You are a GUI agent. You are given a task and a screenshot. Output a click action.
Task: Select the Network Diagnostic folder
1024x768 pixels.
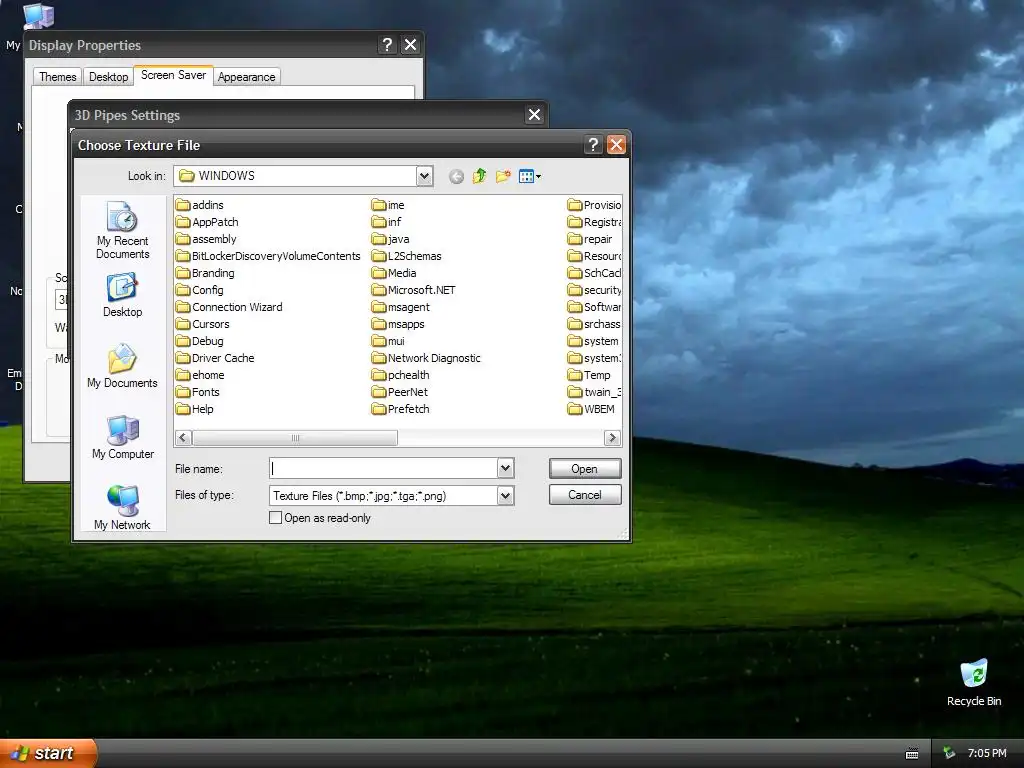pyautogui.click(x=426, y=358)
